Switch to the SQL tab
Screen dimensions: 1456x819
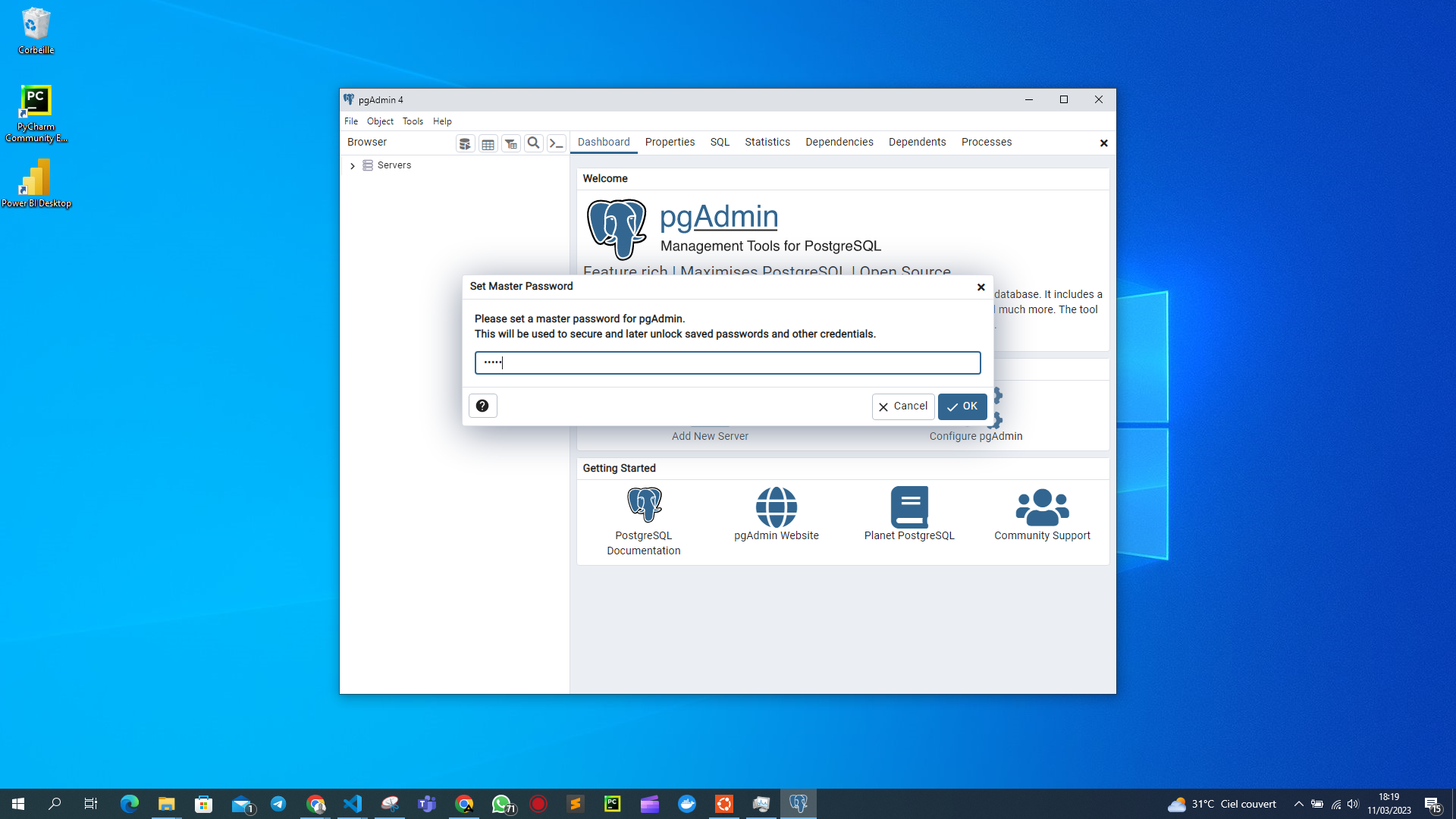click(720, 142)
